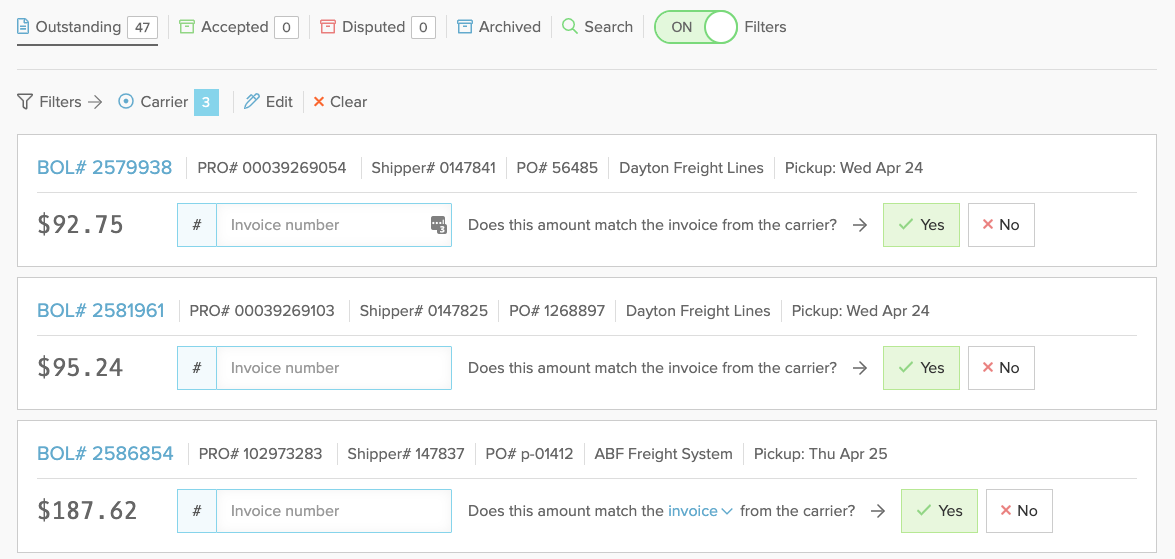The width and height of the screenshot is (1175, 559).
Task: Toggle the Filters ON switch off
Action: [695, 27]
